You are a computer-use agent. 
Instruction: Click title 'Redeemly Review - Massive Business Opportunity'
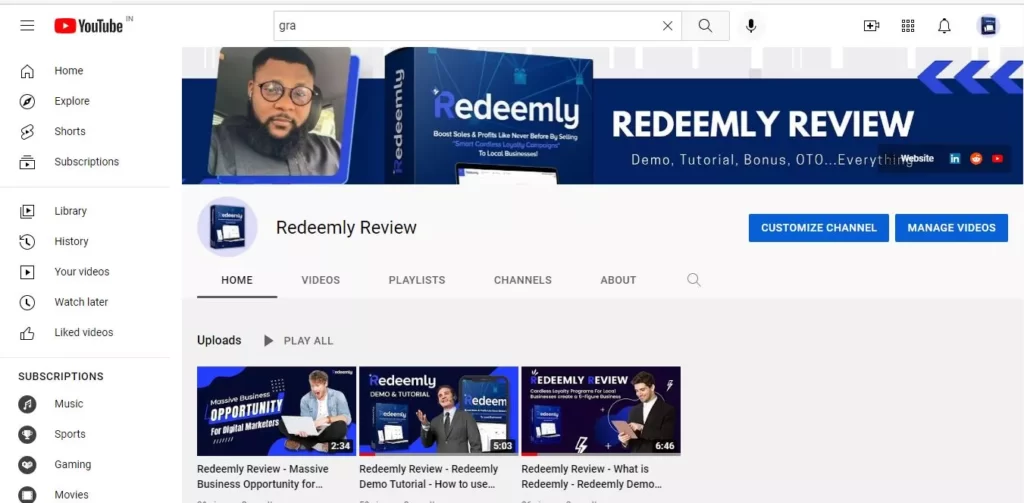[x=263, y=477]
